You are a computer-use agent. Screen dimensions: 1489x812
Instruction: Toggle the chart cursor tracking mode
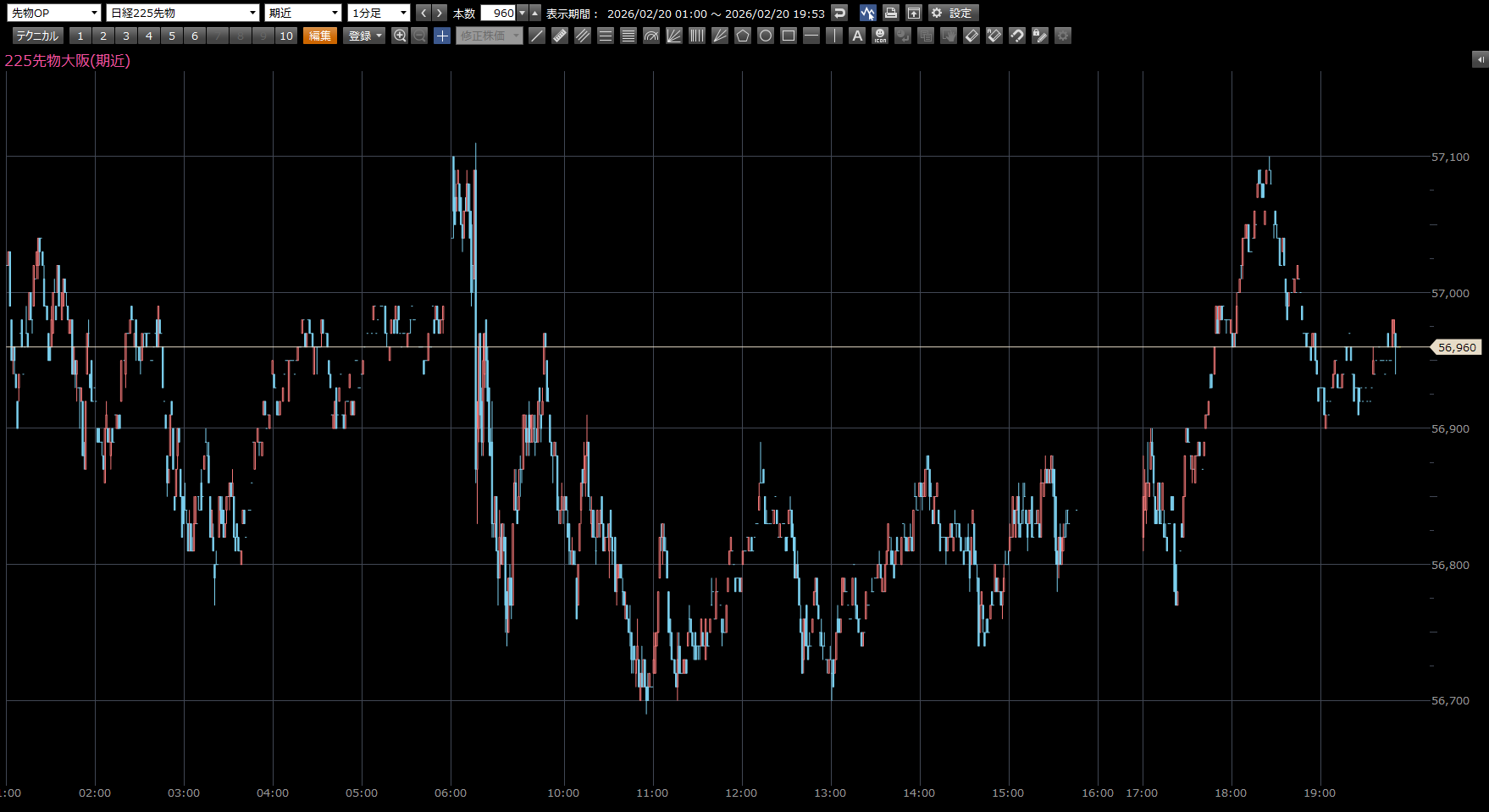pos(867,13)
